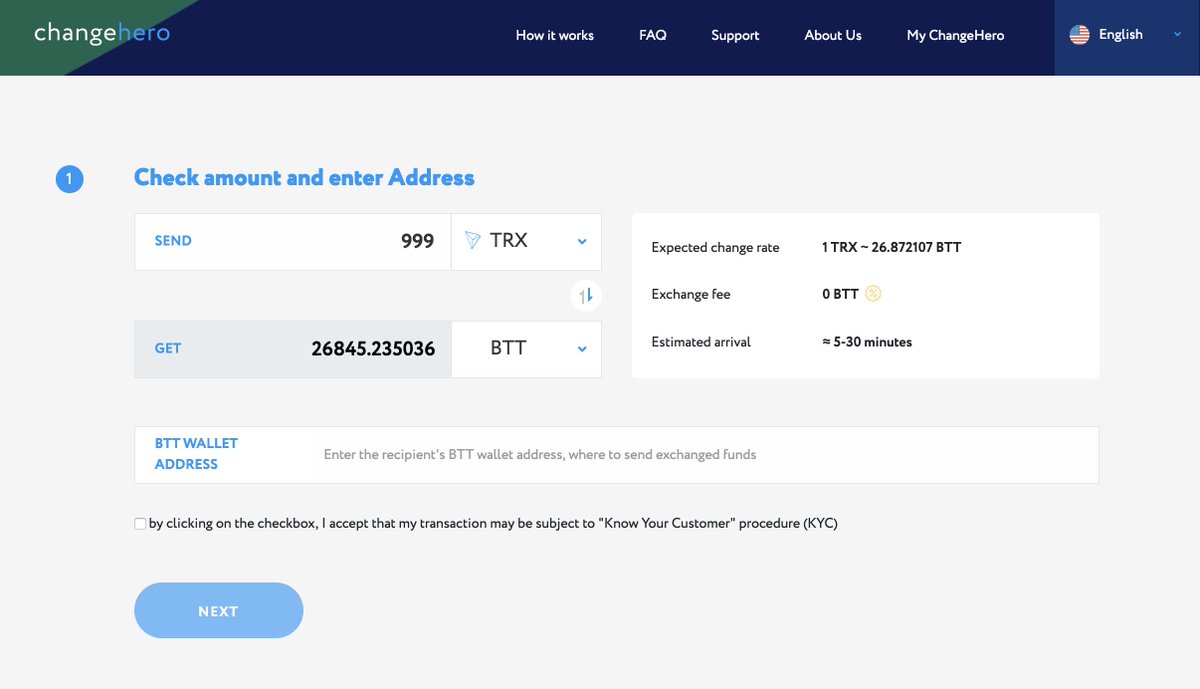Click the GET label
1200x689 pixels.
point(168,349)
